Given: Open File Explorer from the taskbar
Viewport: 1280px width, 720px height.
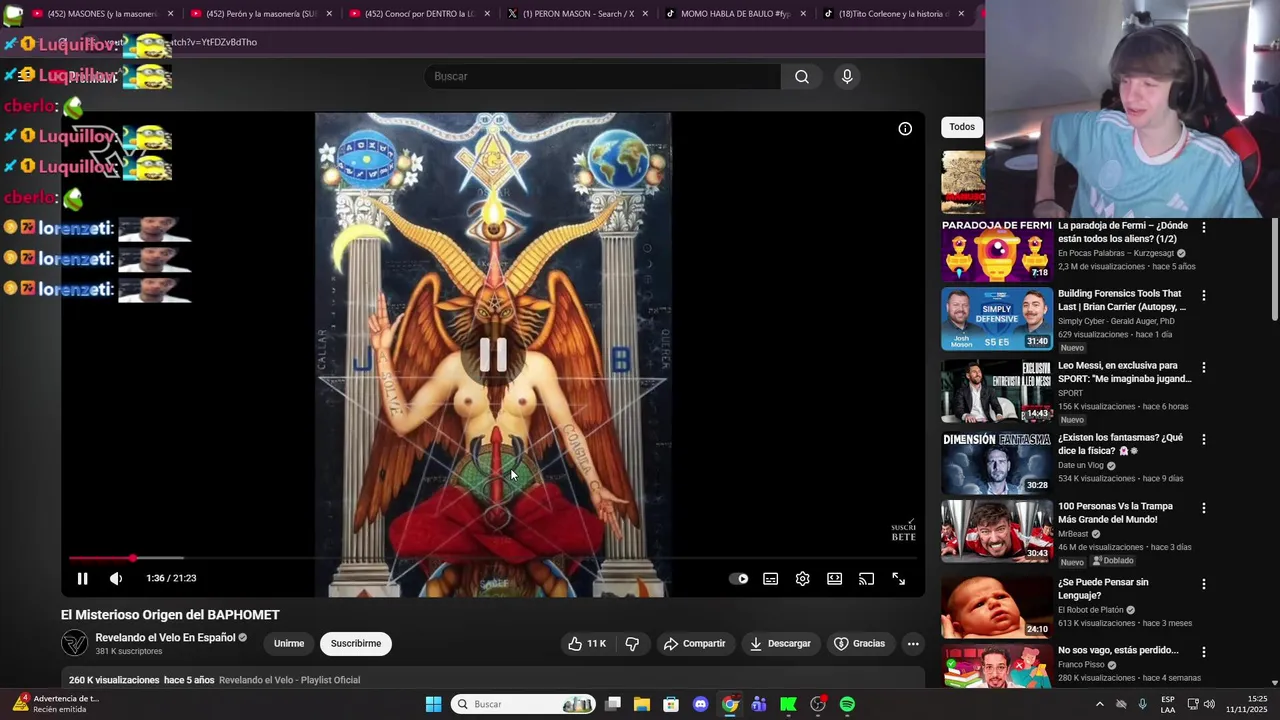Looking at the screenshot, I should click(x=642, y=704).
